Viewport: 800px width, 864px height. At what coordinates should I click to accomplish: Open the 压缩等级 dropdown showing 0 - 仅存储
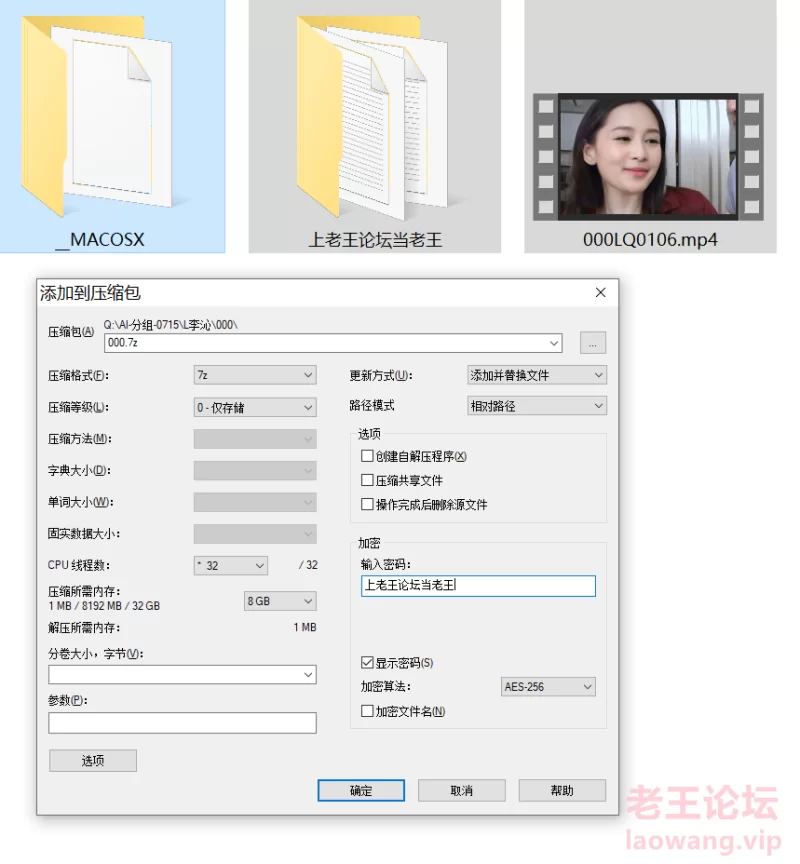[x=255, y=407]
